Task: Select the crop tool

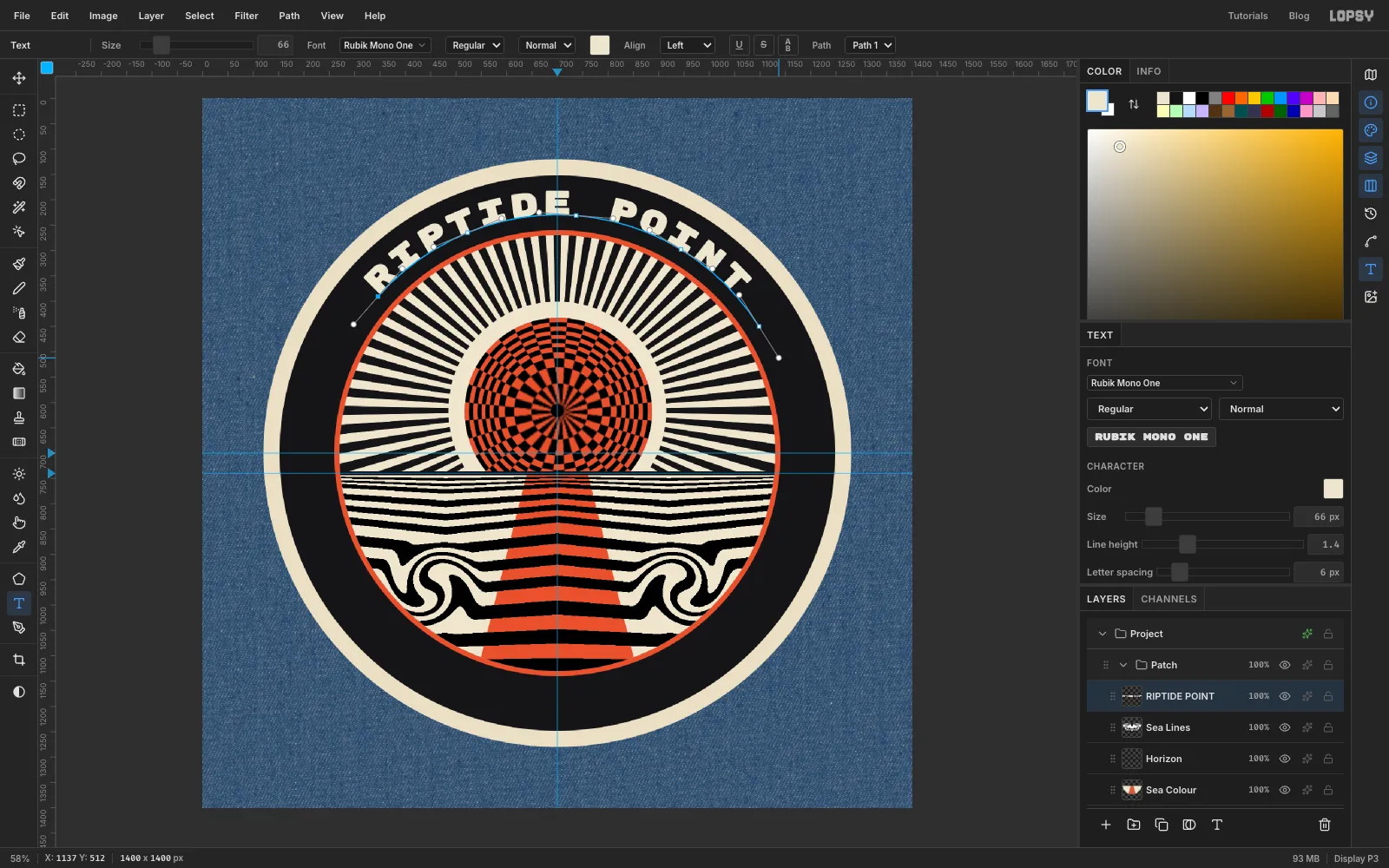Action: pos(19,660)
